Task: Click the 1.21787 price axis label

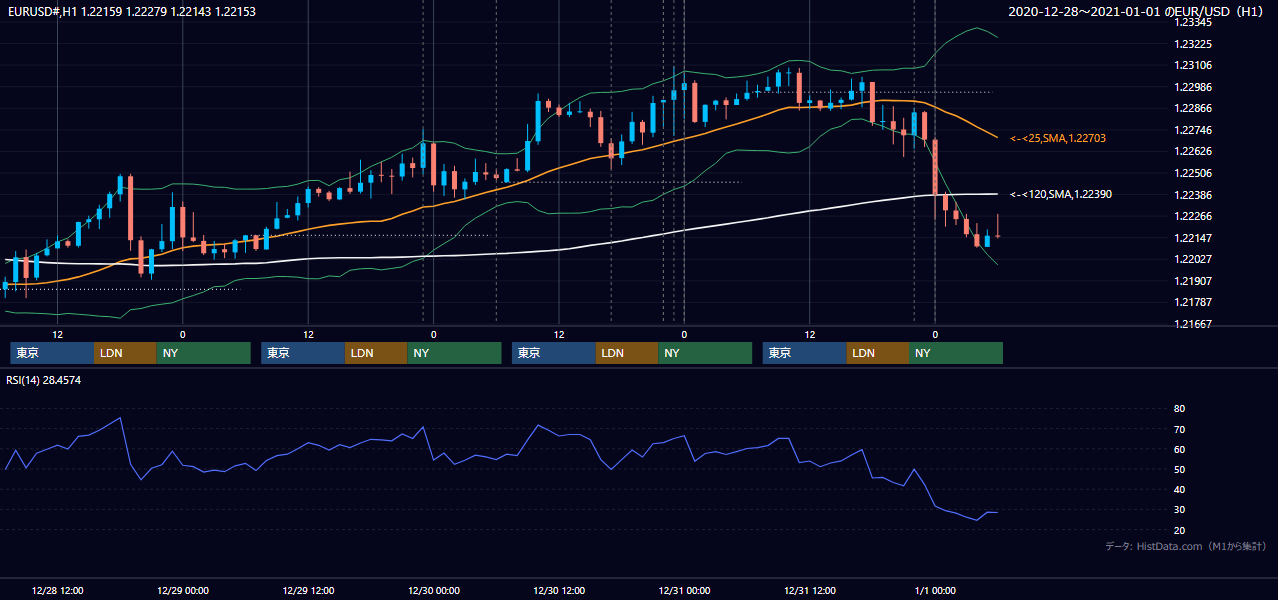Action: pyautogui.click(x=1193, y=302)
